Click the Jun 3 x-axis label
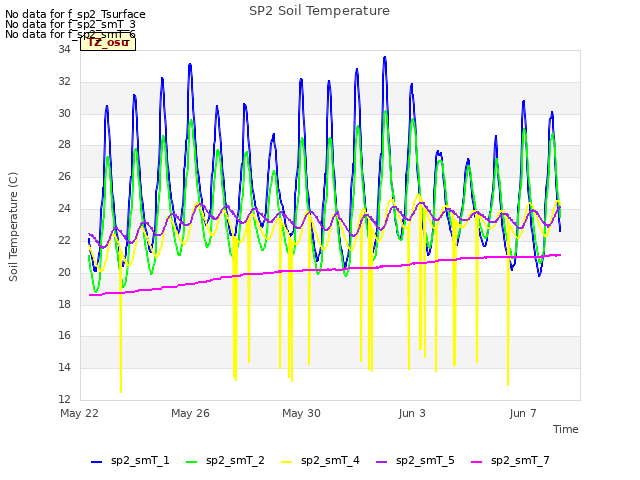 [412, 413]
